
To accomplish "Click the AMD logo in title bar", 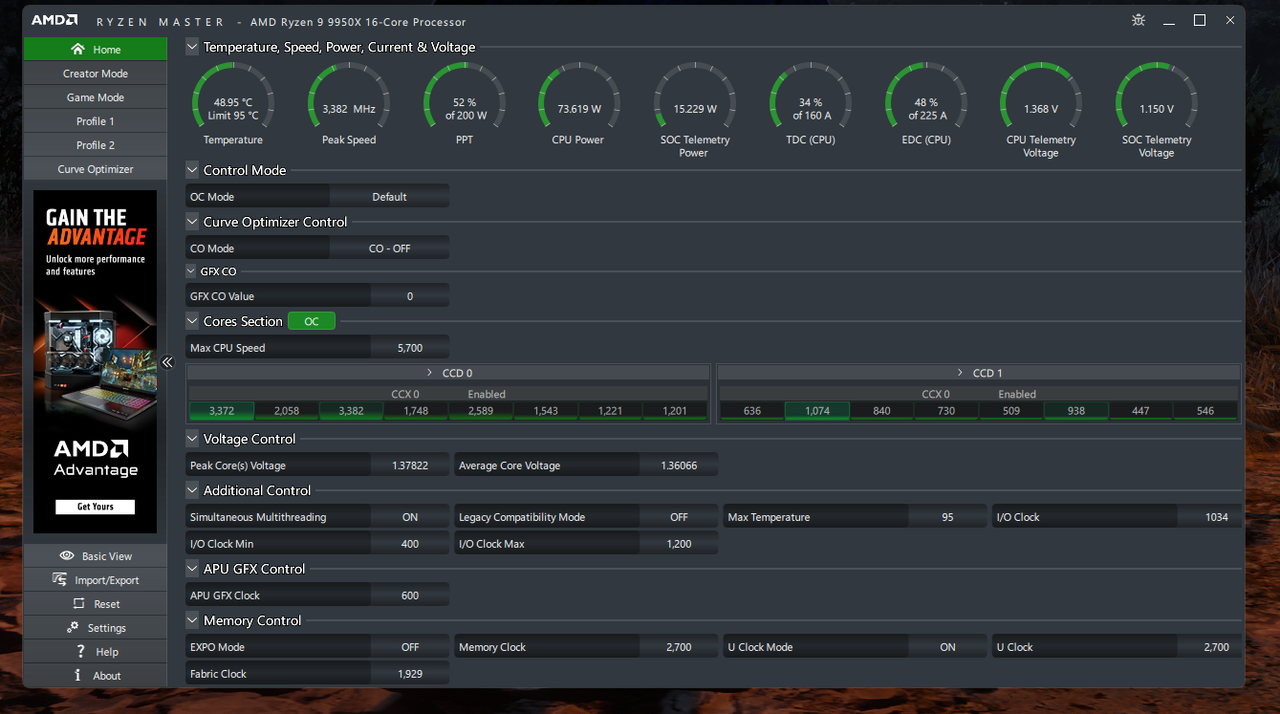I will coord(55,21).
